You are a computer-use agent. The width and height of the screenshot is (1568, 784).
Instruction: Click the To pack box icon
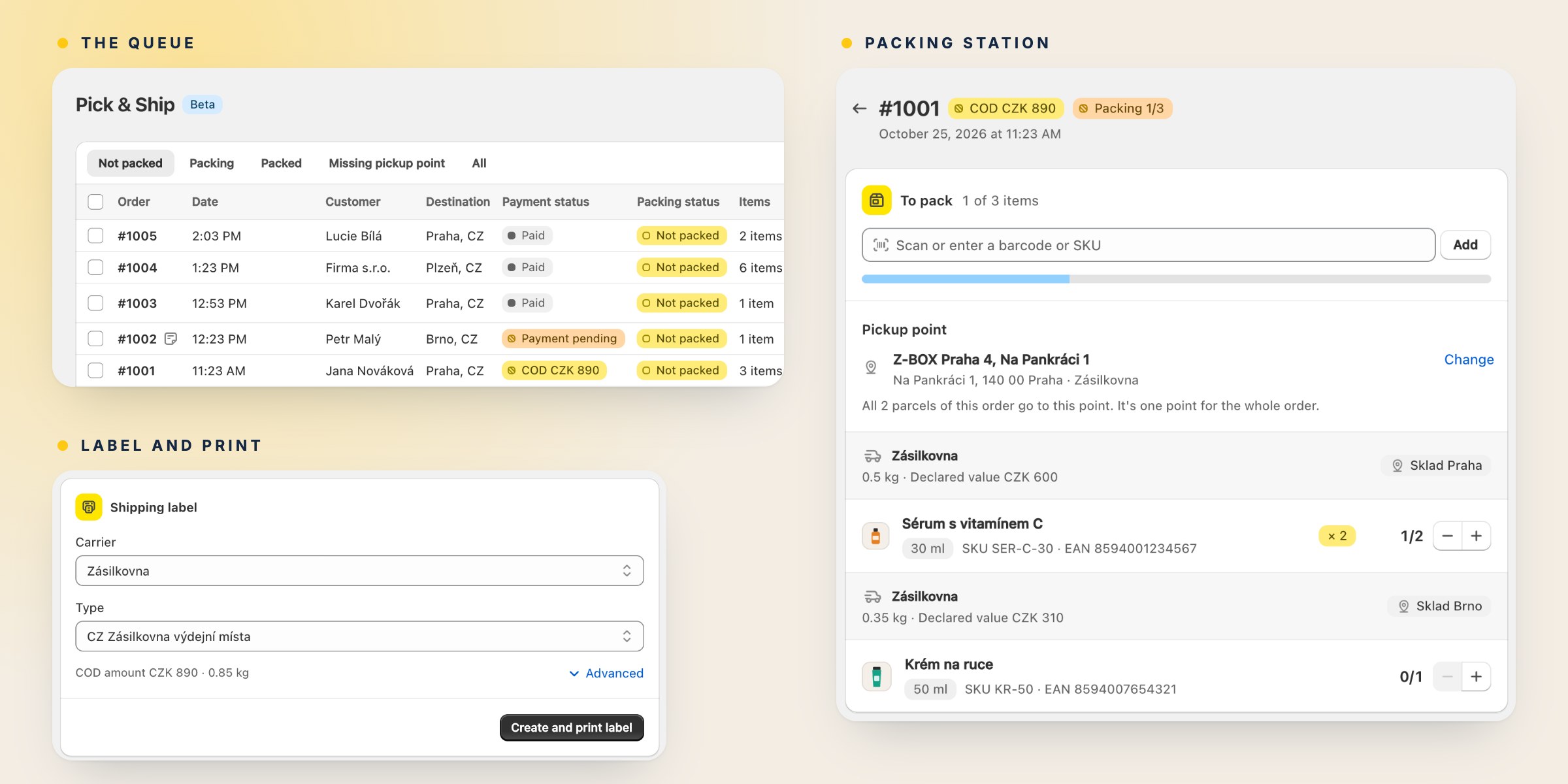click(x=876, y=201)
